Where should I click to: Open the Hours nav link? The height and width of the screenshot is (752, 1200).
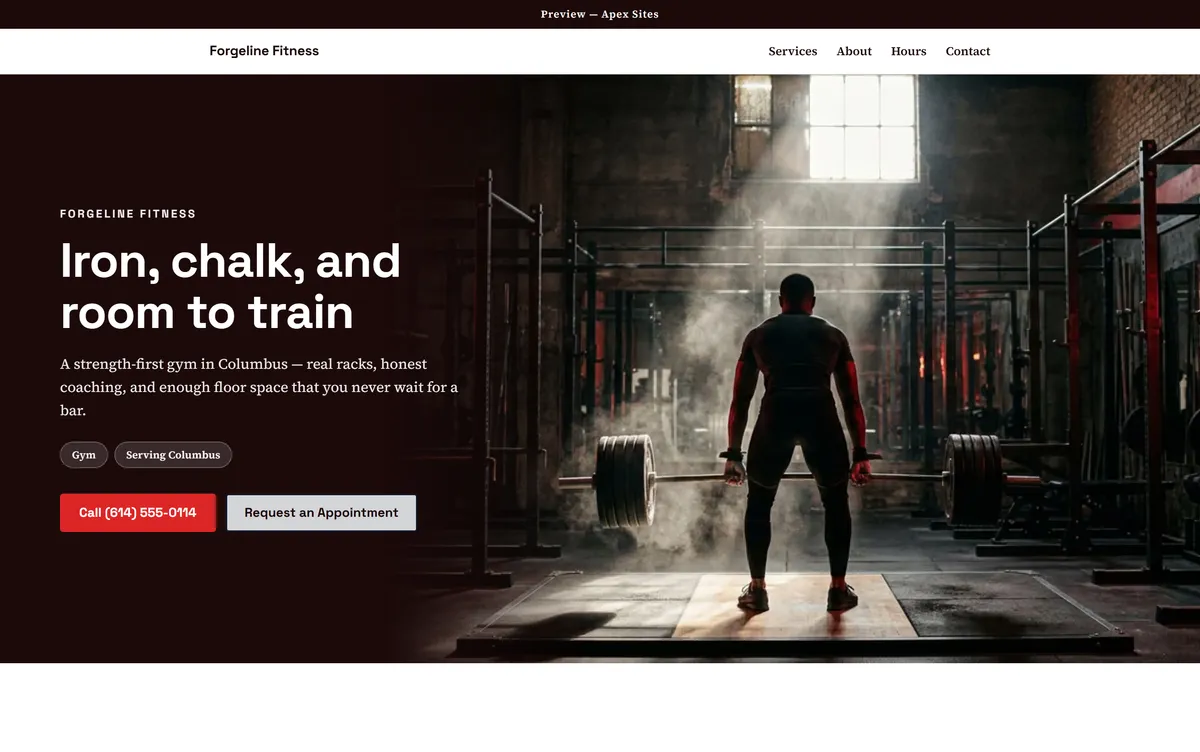908,51
